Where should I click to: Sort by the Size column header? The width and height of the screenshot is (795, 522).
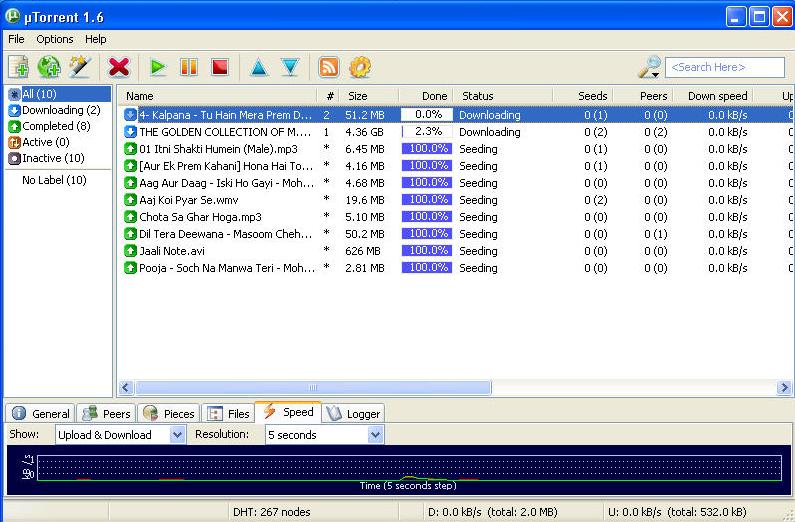coord(369,96)
